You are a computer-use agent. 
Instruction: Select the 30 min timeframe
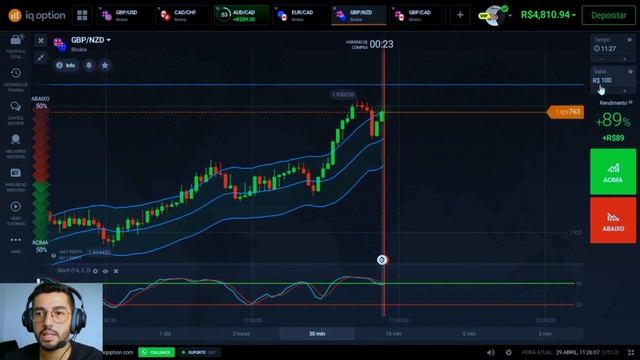[317, 334]
